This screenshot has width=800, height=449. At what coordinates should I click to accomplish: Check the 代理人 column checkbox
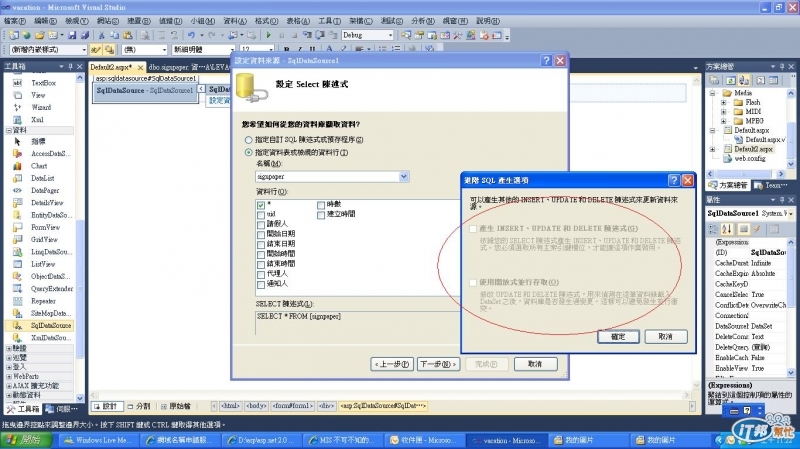pyautogui.click(x=261, y=275)
